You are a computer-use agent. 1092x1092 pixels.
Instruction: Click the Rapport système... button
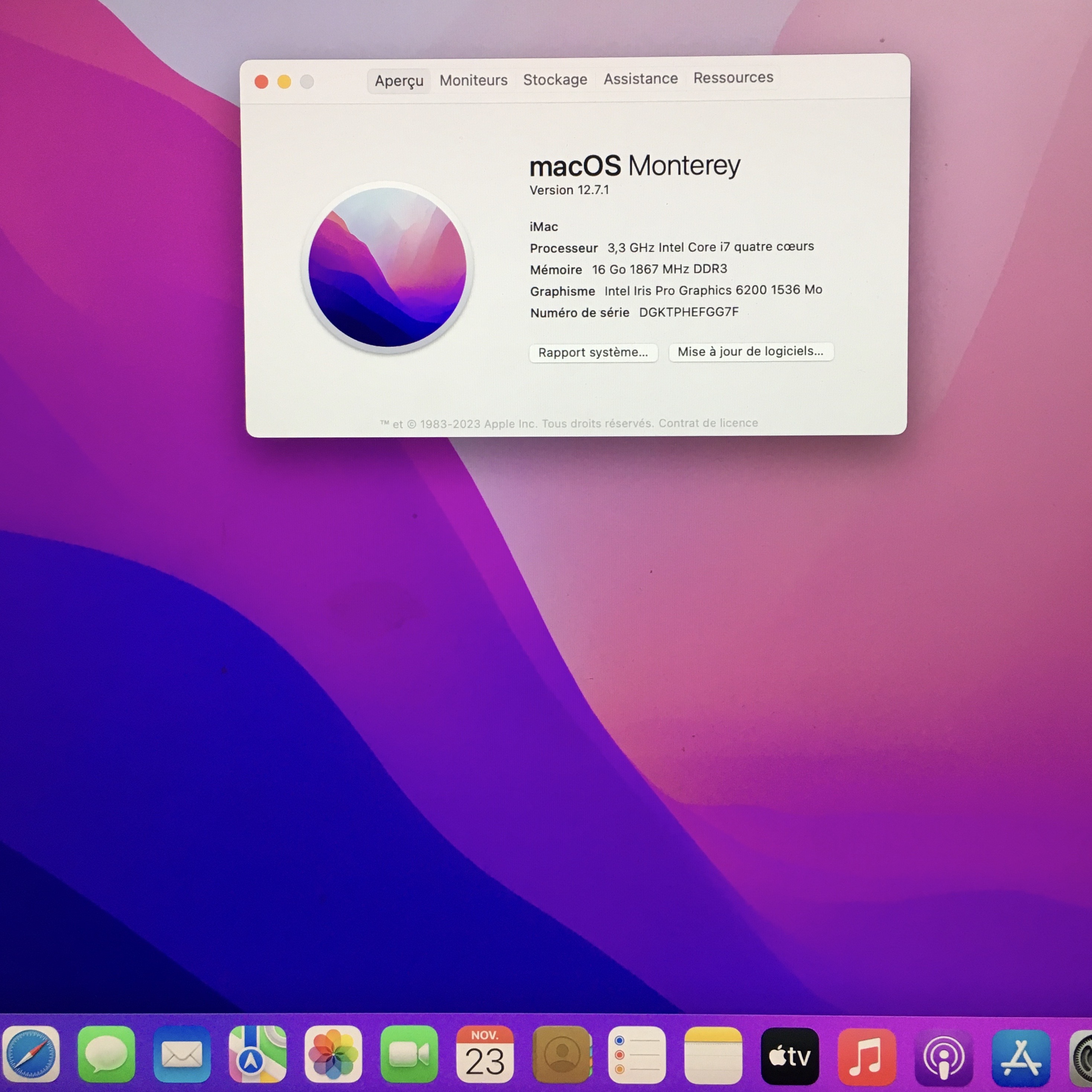click(593, 353)
